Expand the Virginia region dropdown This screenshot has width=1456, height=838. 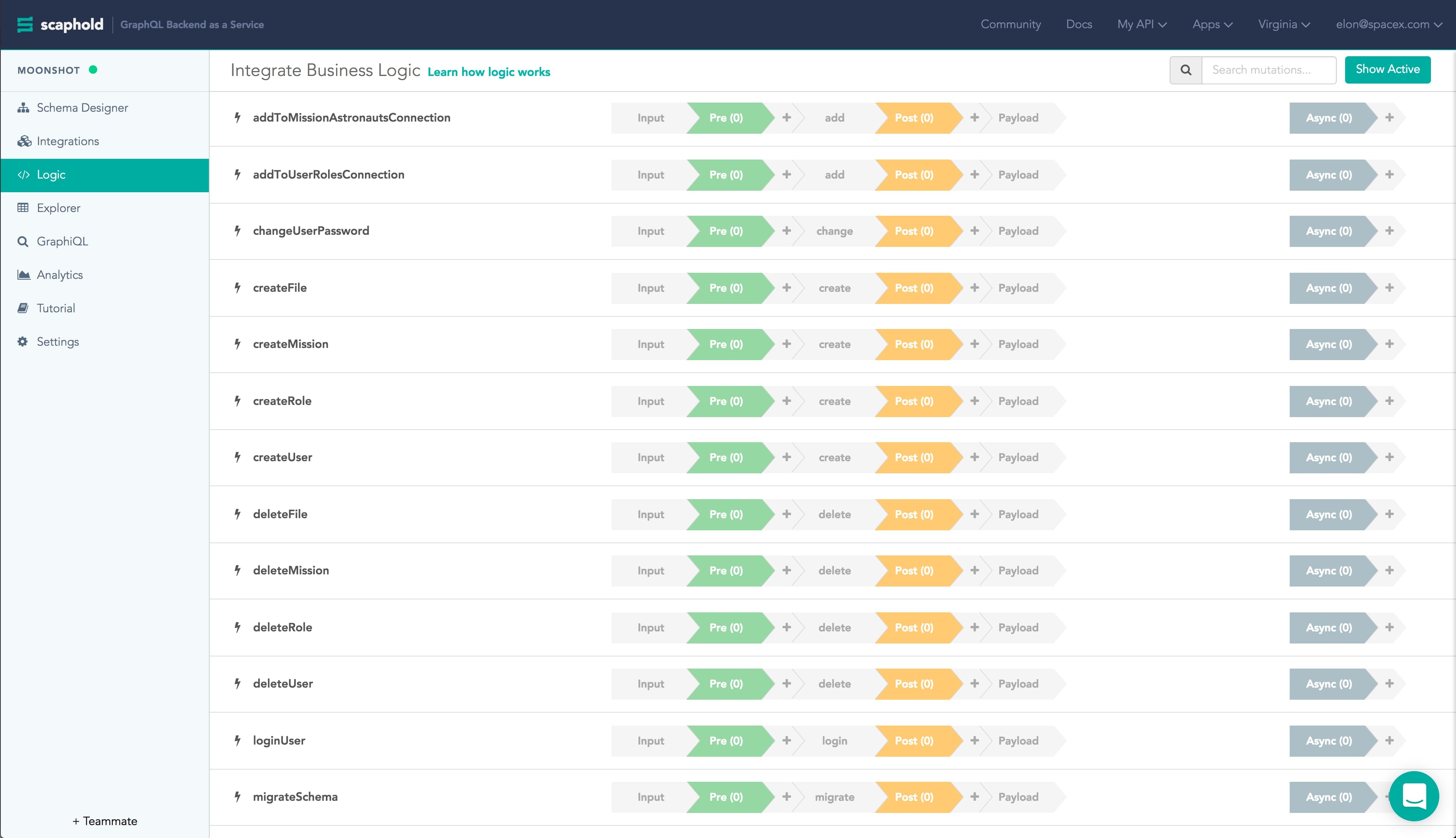[x=1284, y=24]
